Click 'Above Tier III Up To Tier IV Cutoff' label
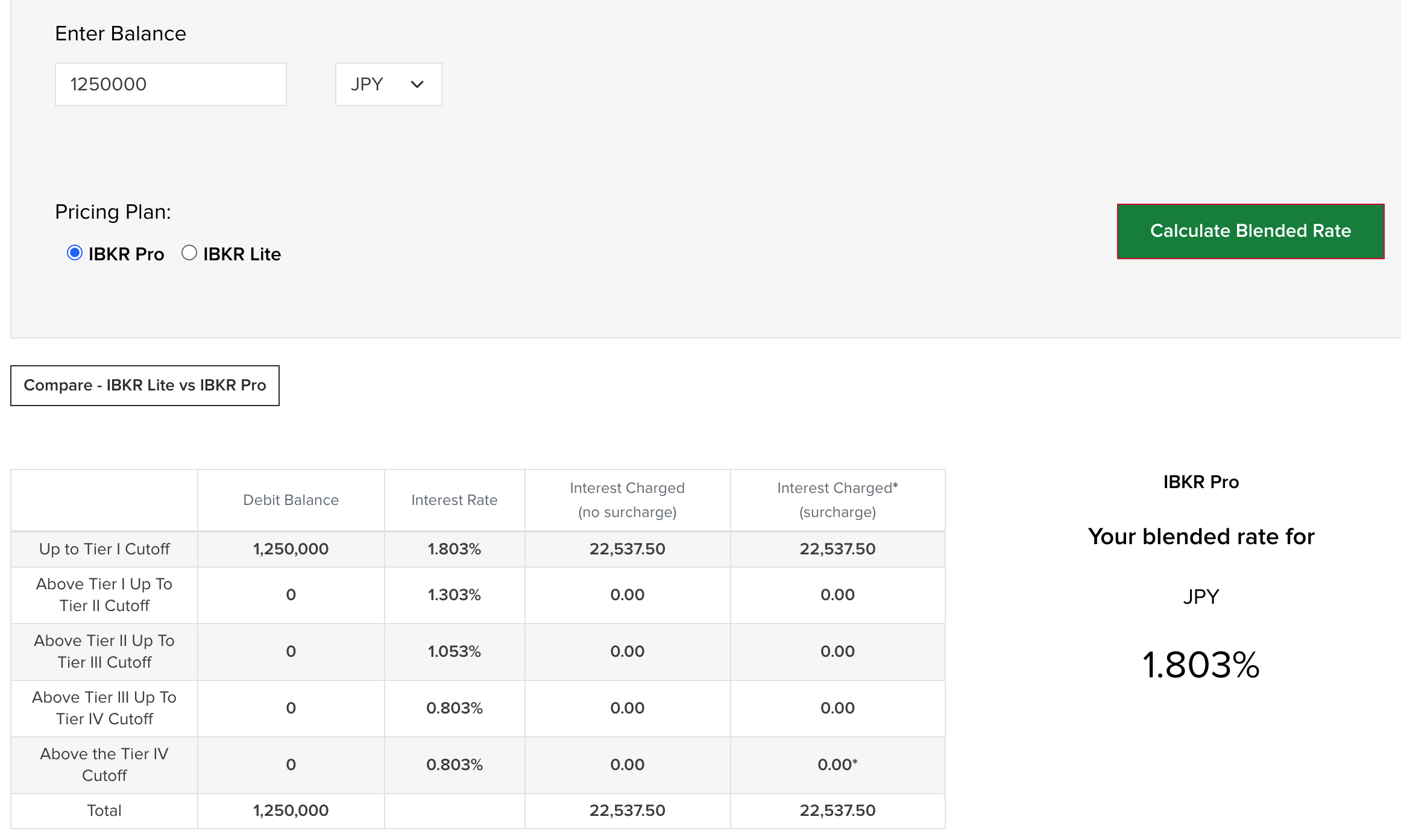The width and height of the screenshot is (1401, 840). (x=104, y=708)
